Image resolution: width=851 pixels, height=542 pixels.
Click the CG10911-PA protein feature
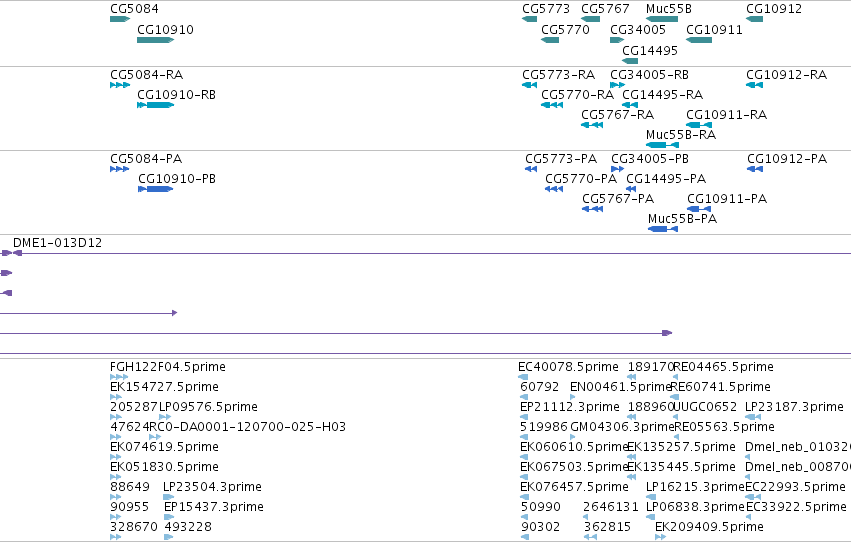pos(699,209)
